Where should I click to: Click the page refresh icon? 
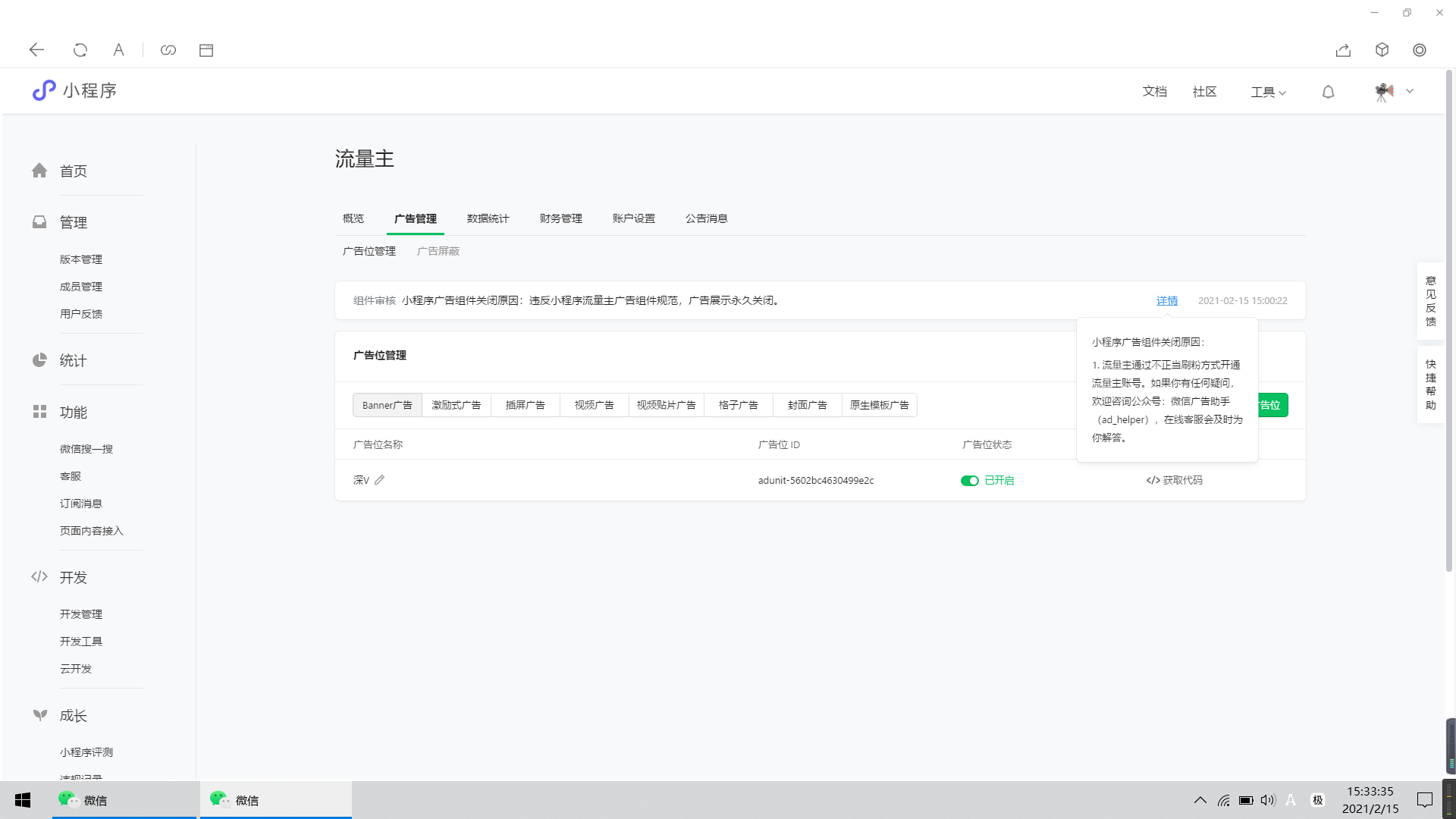click(80, 50)
